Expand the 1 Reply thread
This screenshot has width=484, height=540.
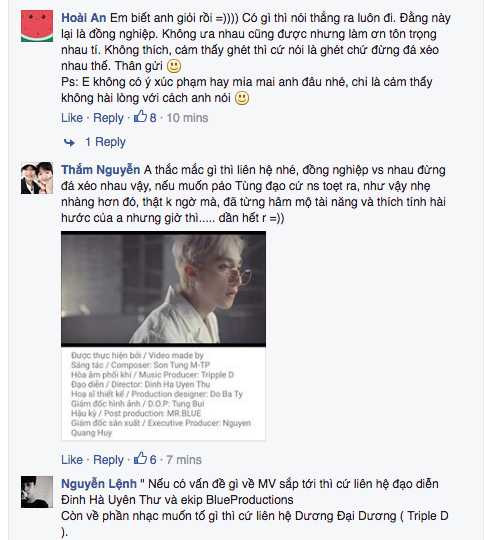(105, 142)
